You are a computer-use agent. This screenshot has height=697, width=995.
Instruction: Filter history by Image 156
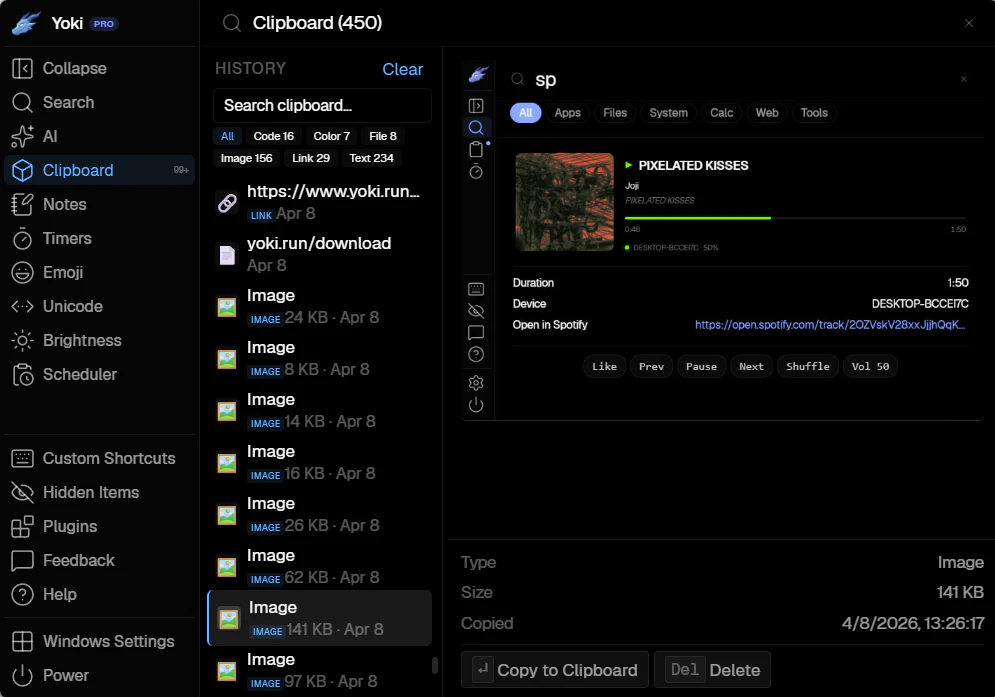246,158
